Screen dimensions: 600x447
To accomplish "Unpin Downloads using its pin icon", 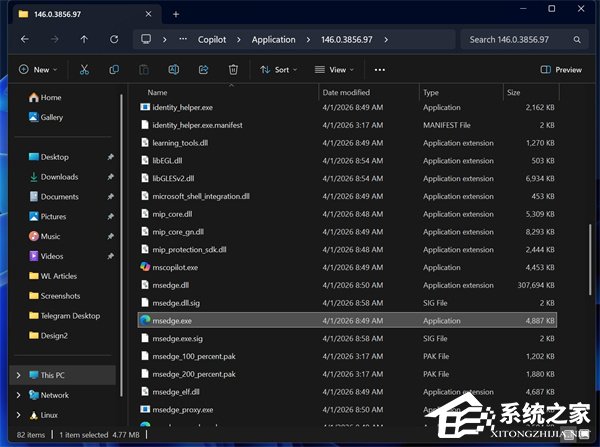I will point(110,176).
